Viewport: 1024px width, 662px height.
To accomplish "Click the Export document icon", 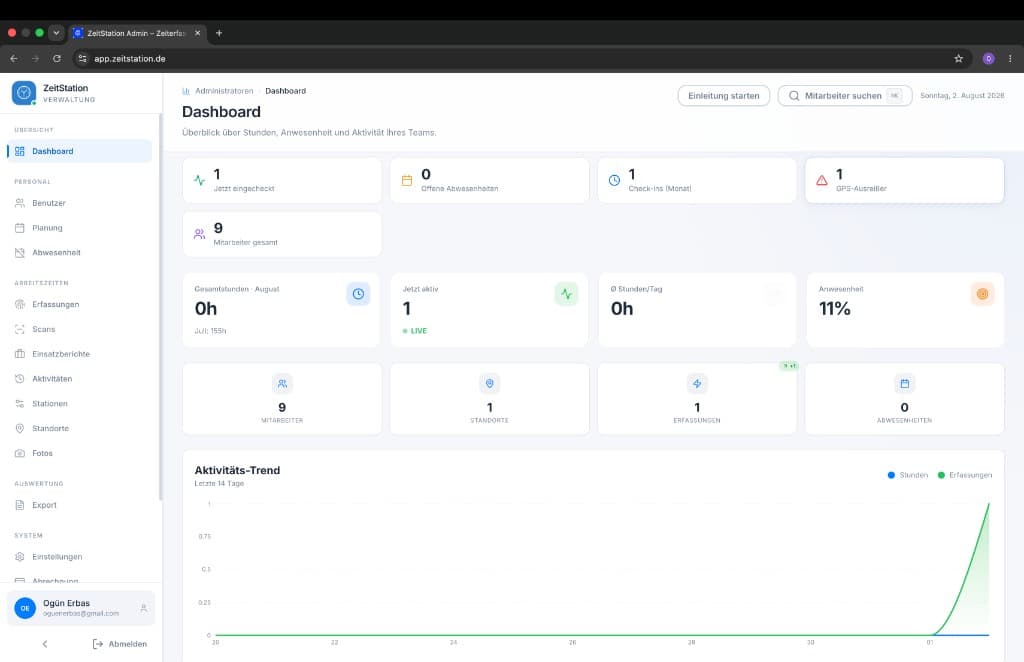I will pos(20,505).
